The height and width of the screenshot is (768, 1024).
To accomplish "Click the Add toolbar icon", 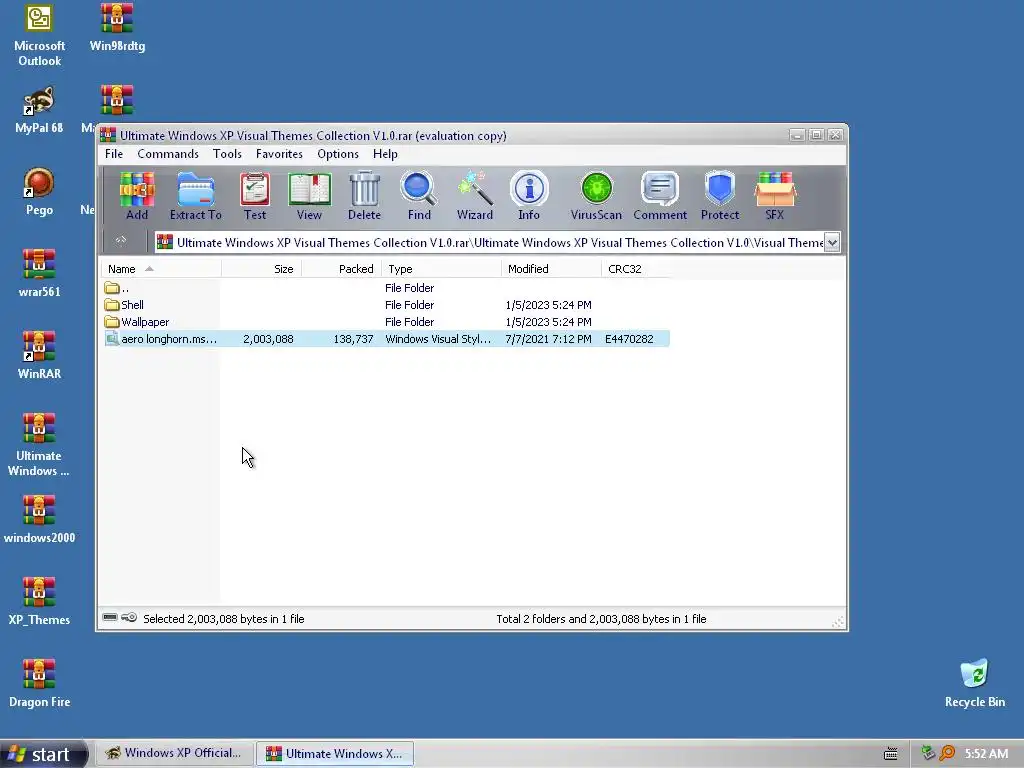I will (x=136, y=196).
